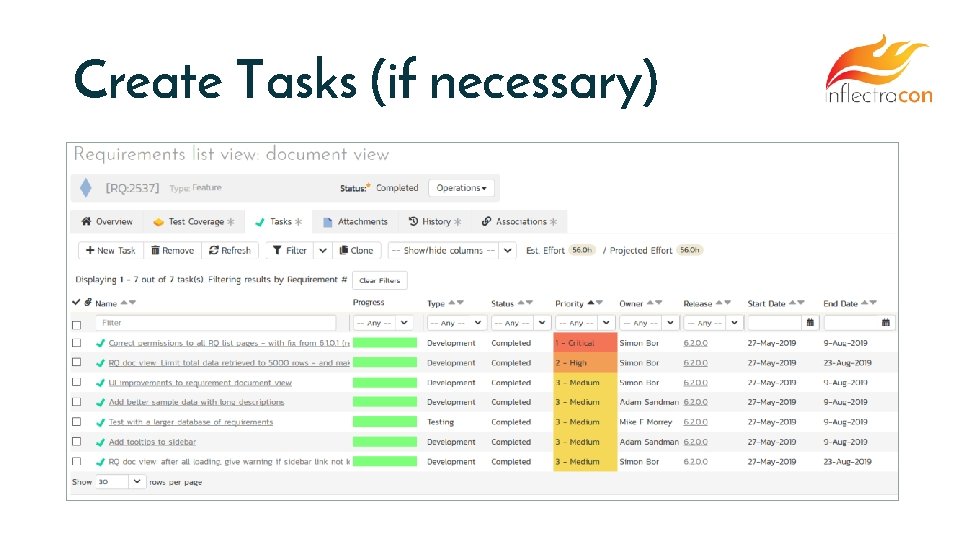This screenshot has width=960, height=540.
Task: Click the check icon of Test with larger database task
Action: [100, 422]
